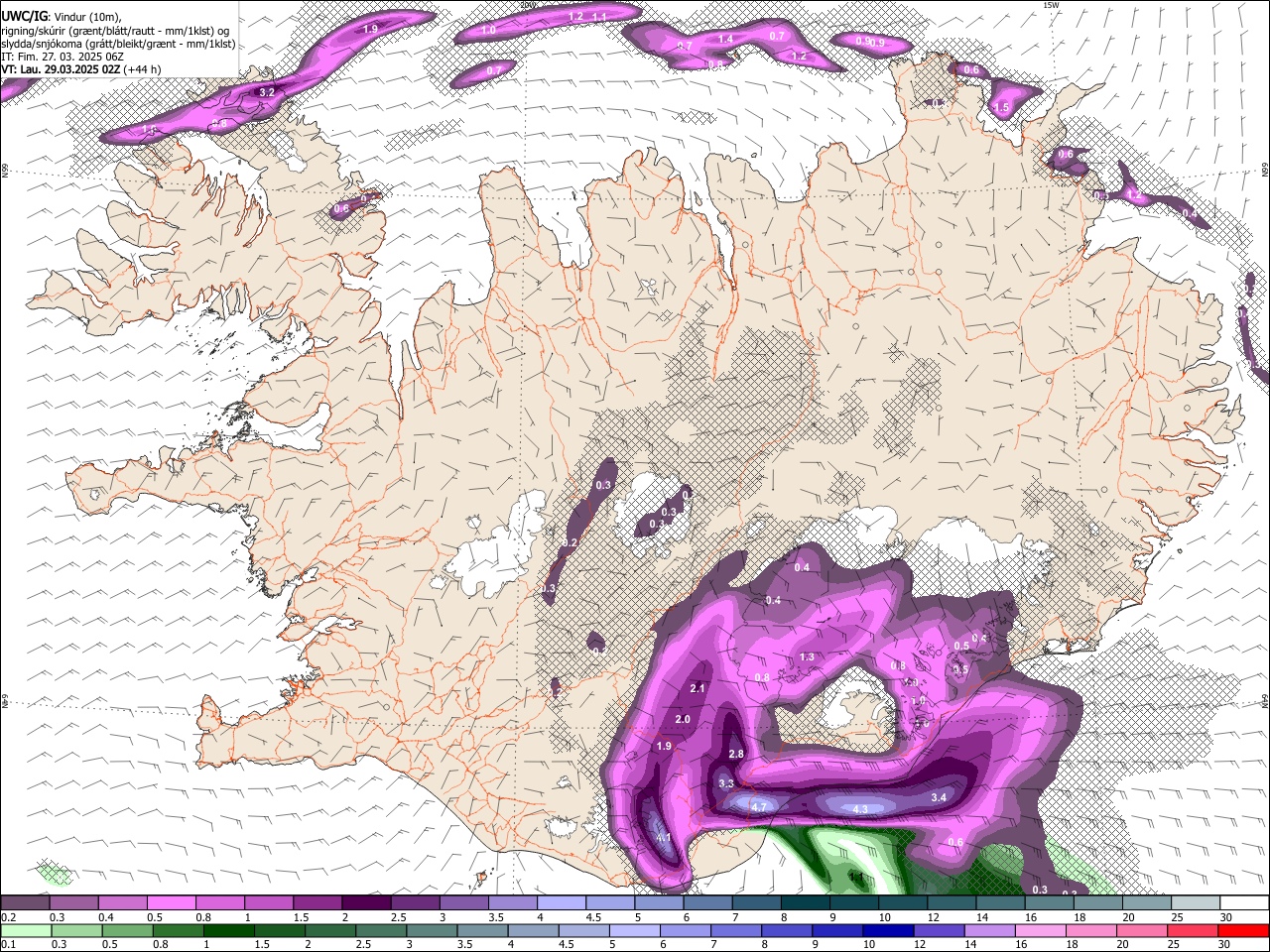
Task: Click the pale green 0.1 swatch in lower legend
Action: tap(25, 930)
